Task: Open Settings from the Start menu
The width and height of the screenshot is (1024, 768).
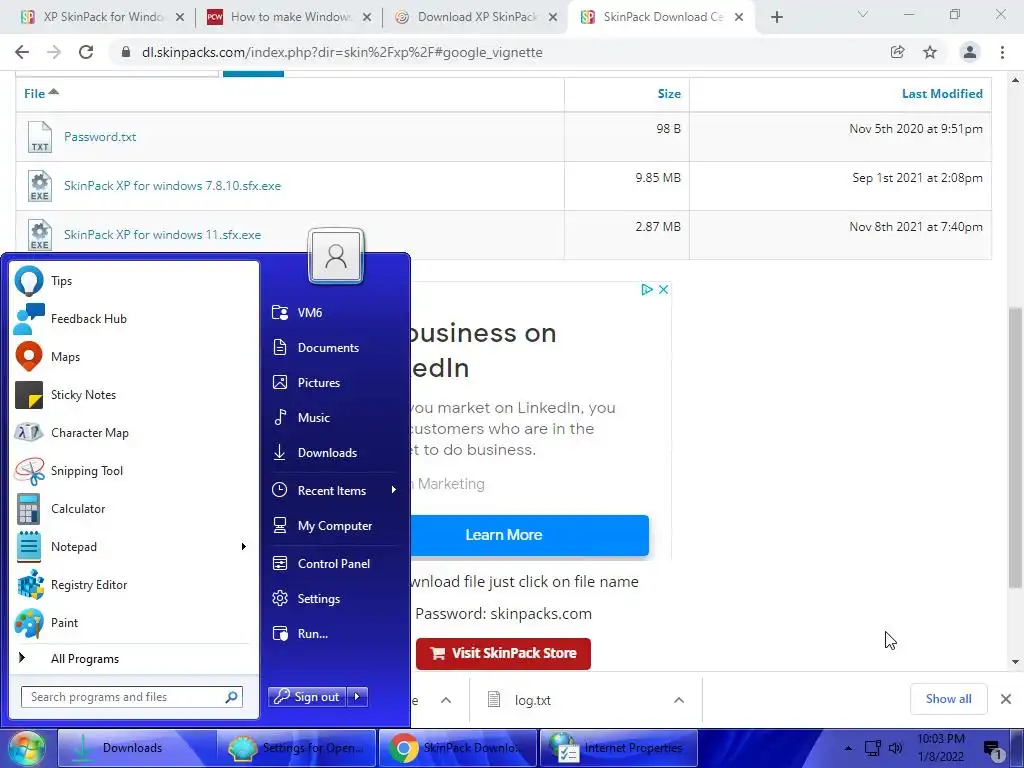Action: tap(333, 598)
